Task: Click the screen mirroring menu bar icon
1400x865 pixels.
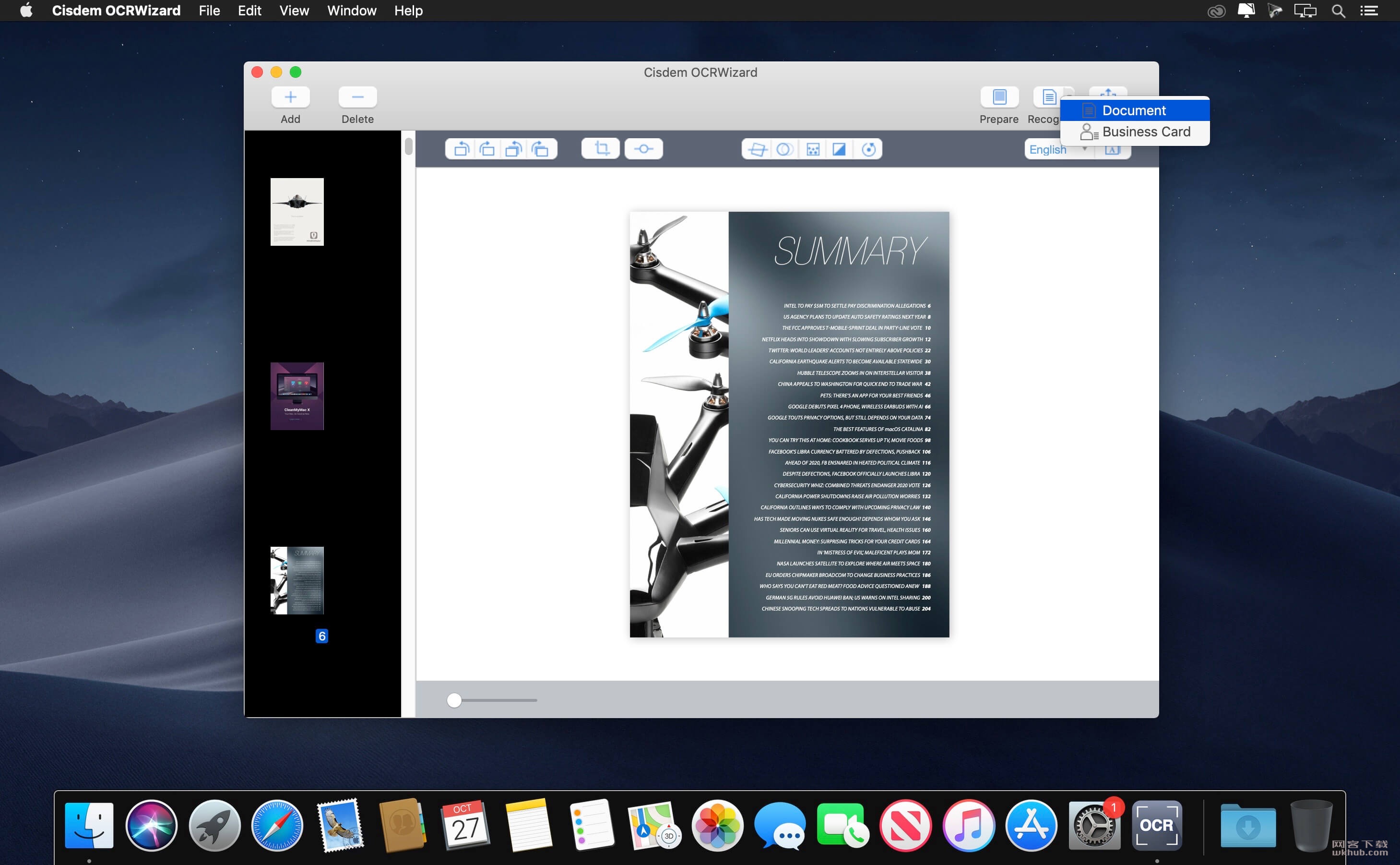Action: [x=1305, y=11]
